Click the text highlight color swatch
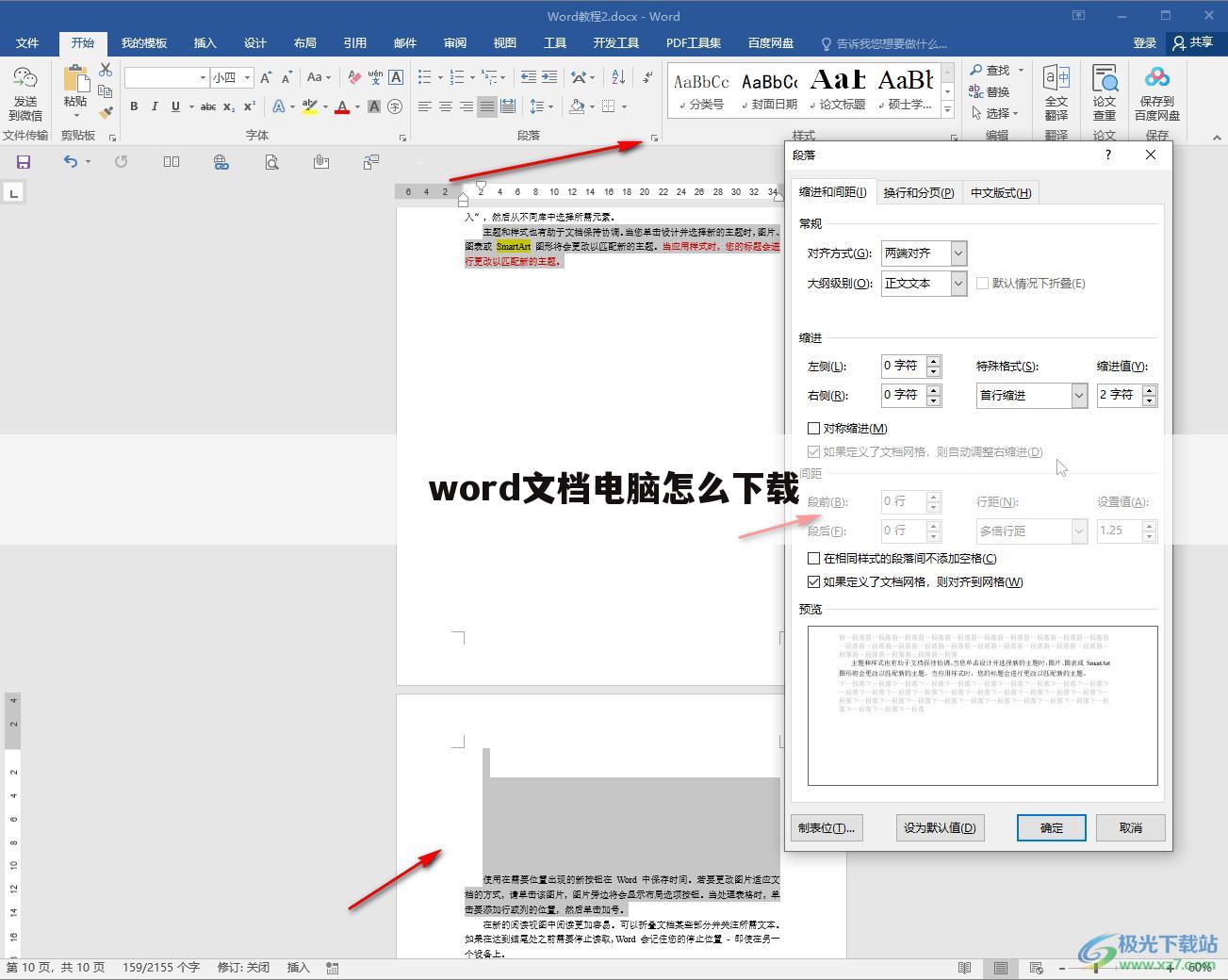1228x980 pixels. (310, 106)
